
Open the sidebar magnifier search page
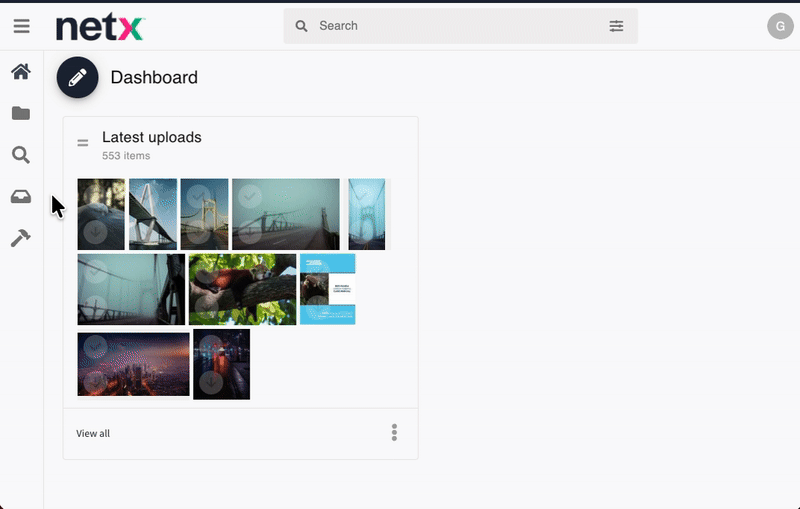(x=21, y=155)
